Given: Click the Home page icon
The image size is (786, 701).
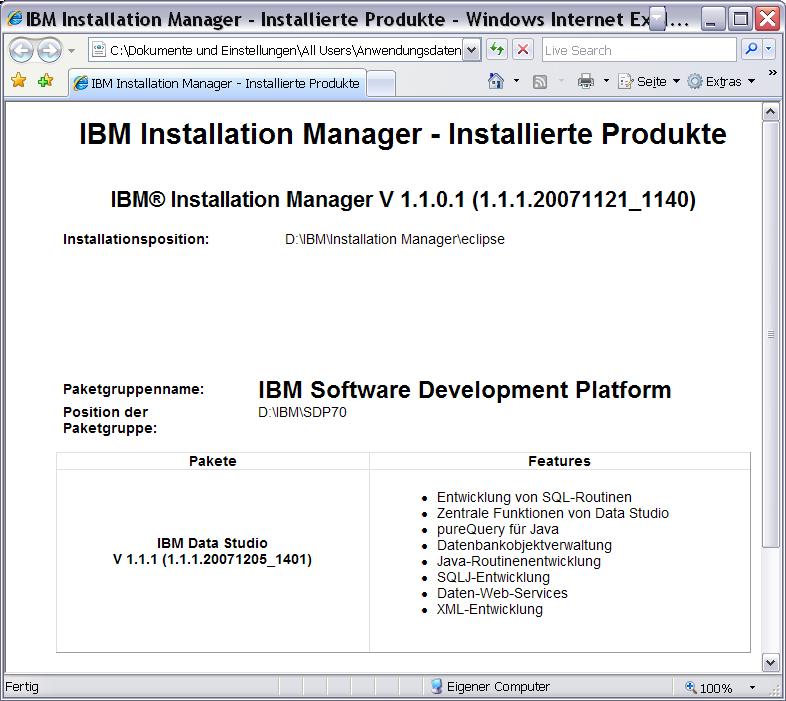Looking at the screenshot, I should pos(496,81).
